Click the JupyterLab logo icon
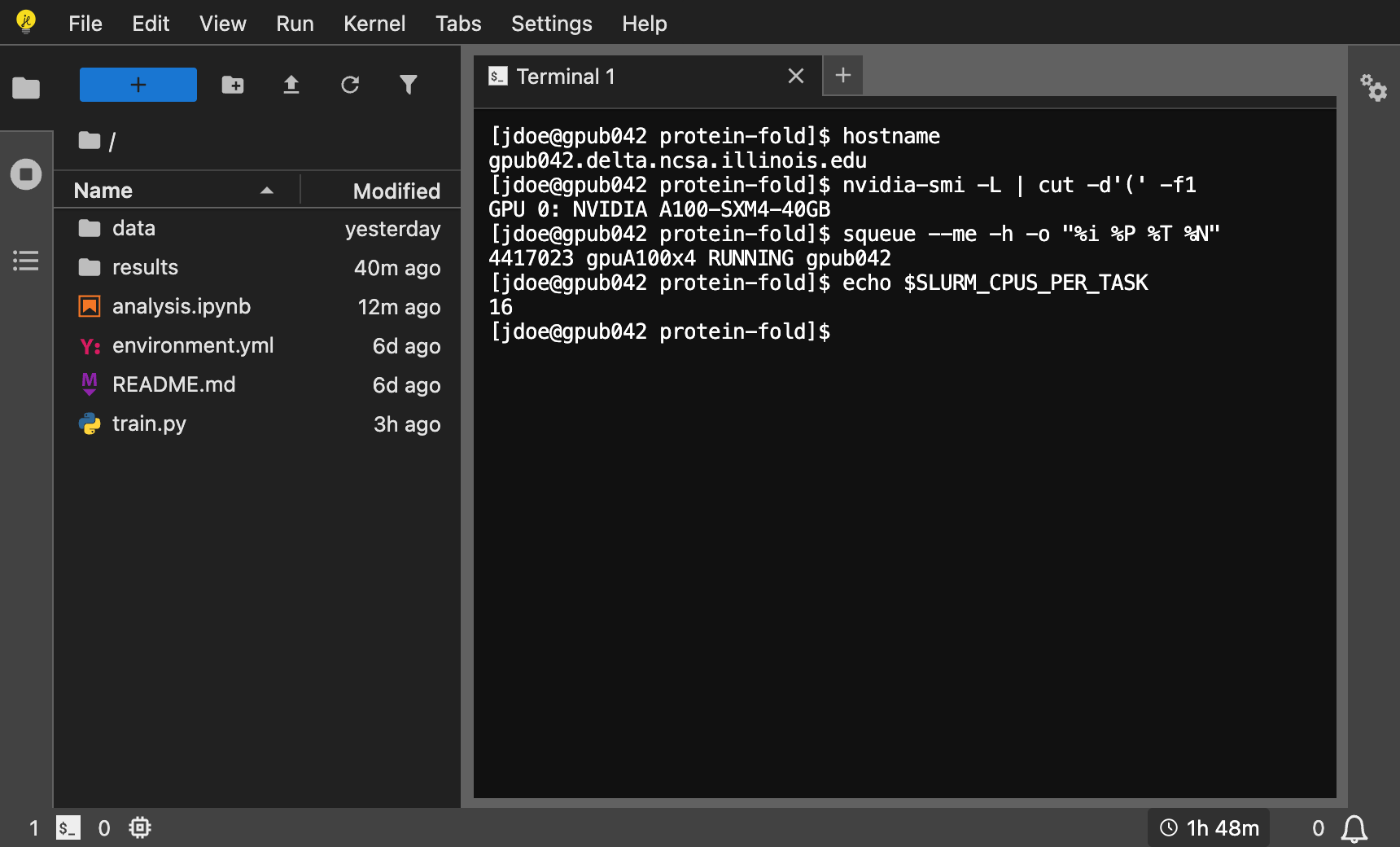The height and width of the screenshot is (847, 1400). [x=26, y=22]
